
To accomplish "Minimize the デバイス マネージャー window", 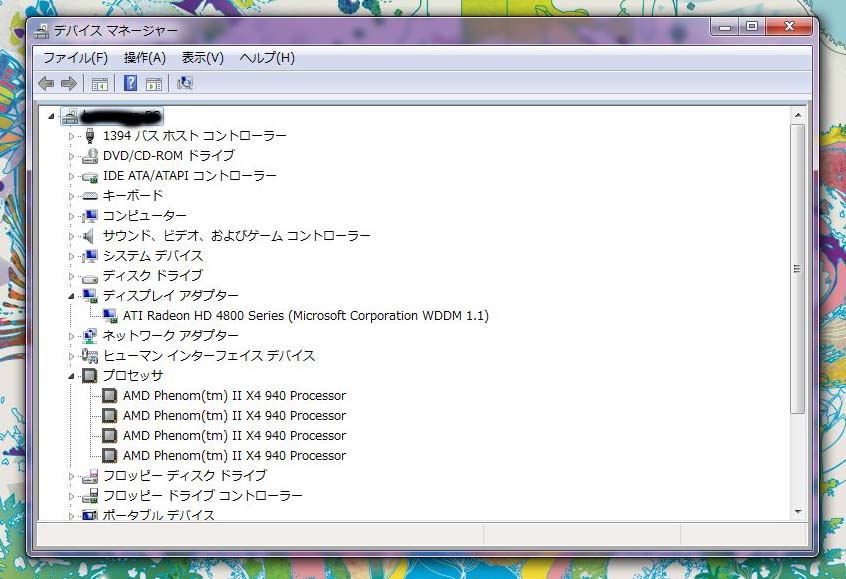I will coord(725,26).
